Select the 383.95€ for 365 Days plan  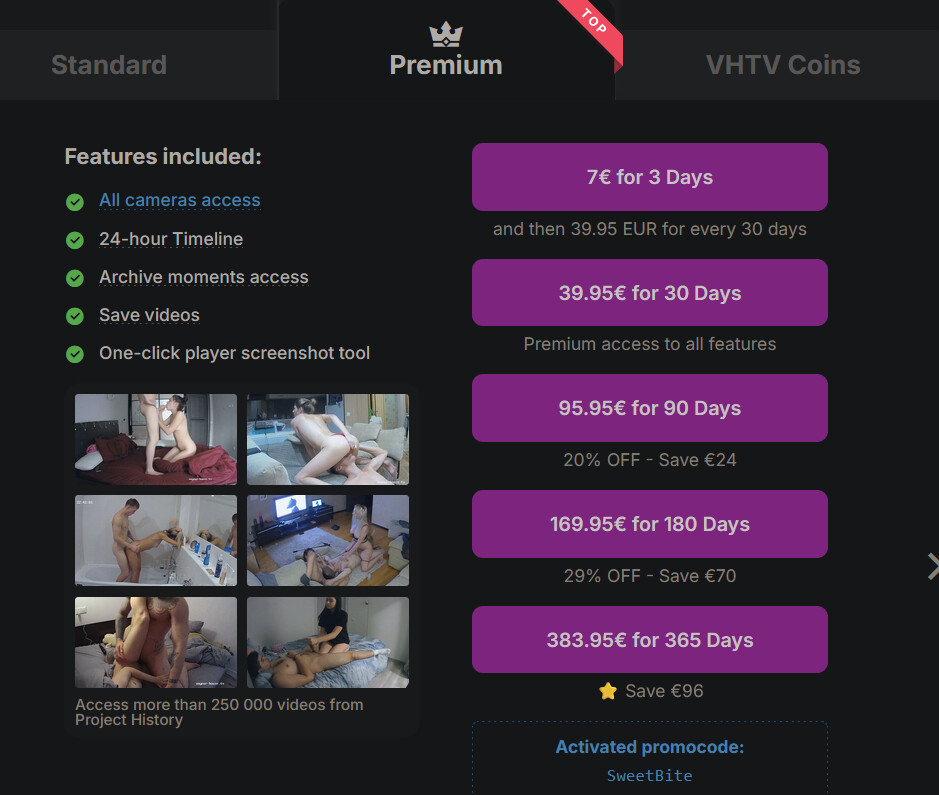click(650, 640)
